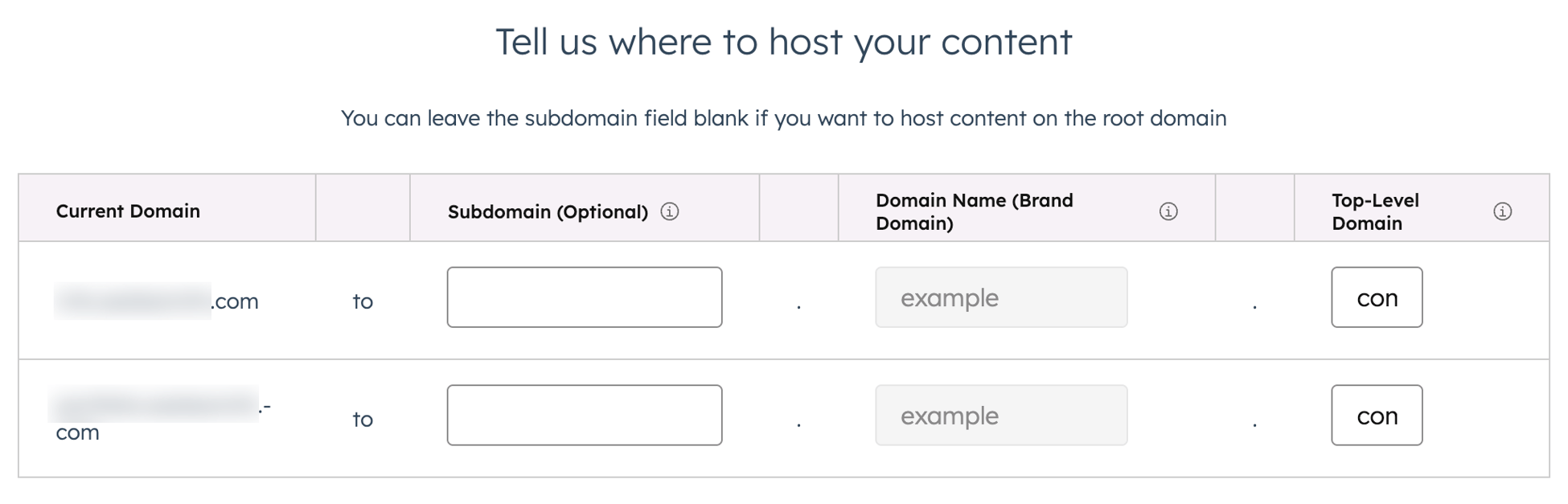Click the Current Domain column header

pos(128,211)
